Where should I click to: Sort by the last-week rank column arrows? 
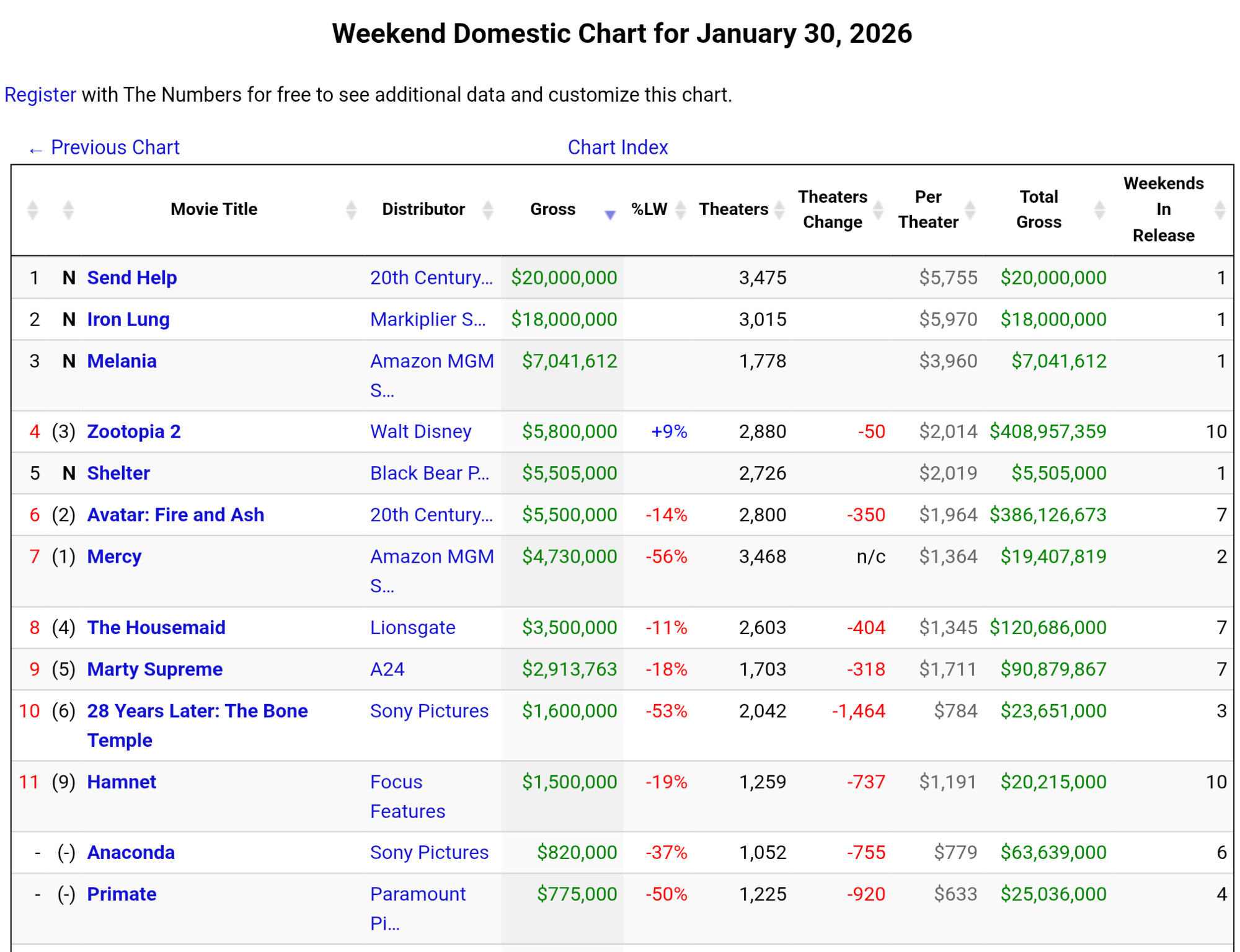click(68, 210)
